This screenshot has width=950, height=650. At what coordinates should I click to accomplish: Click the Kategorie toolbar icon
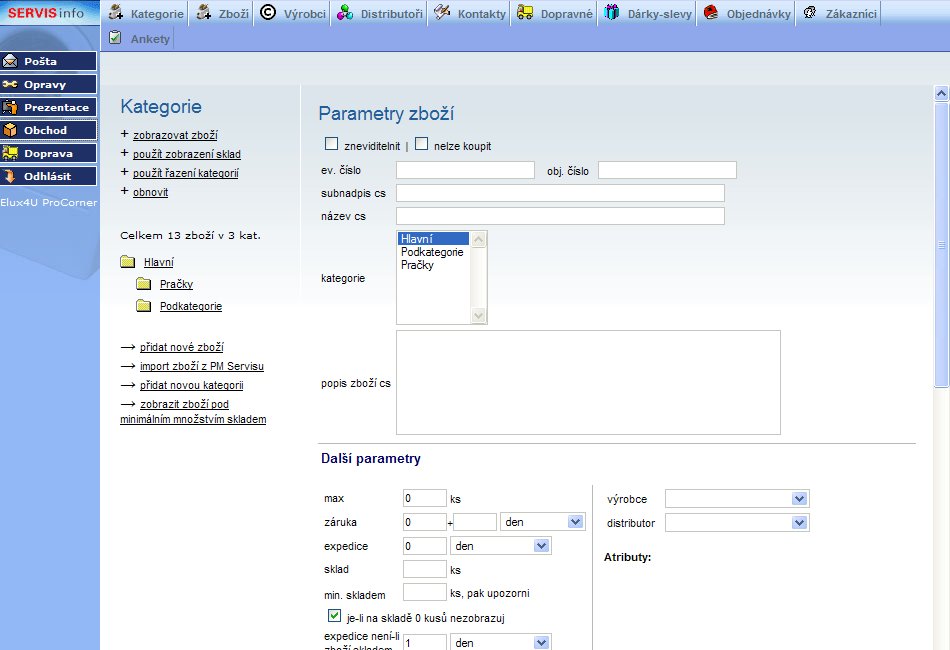(x=116, y=12)
